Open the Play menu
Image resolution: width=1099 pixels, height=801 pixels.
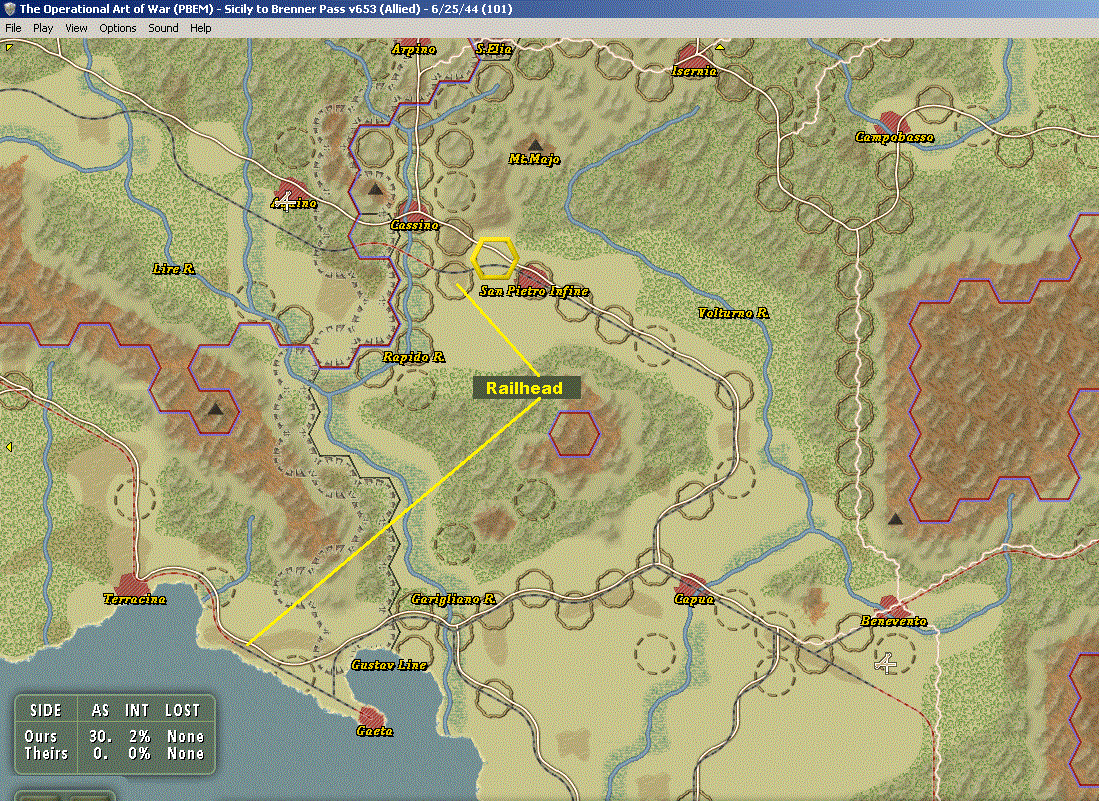coord(43,28)
